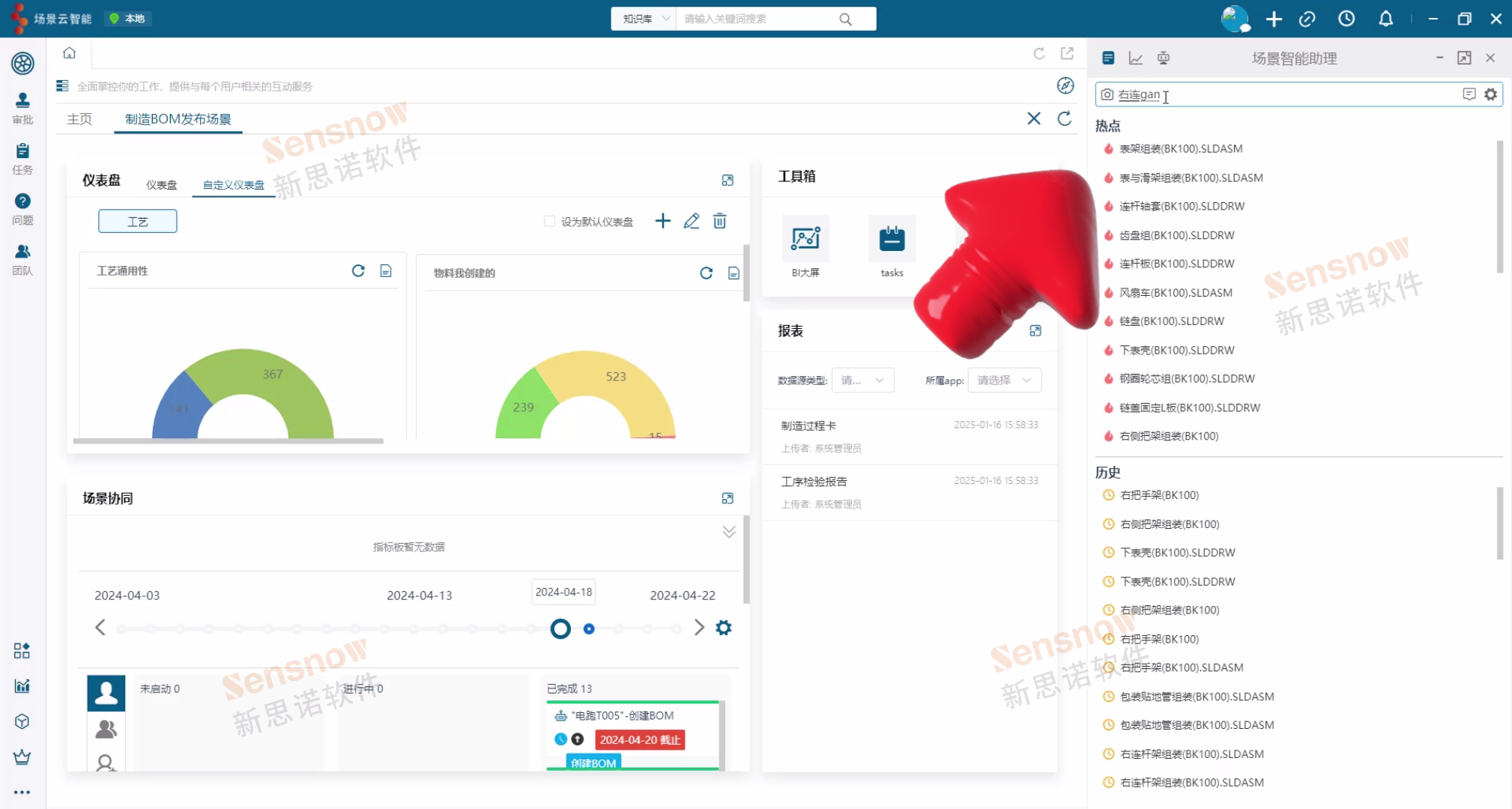The width and height of the screenshot is (1512, 809).
Task: Open the BI大屏 tool icon
Action: tap(805, 239)
